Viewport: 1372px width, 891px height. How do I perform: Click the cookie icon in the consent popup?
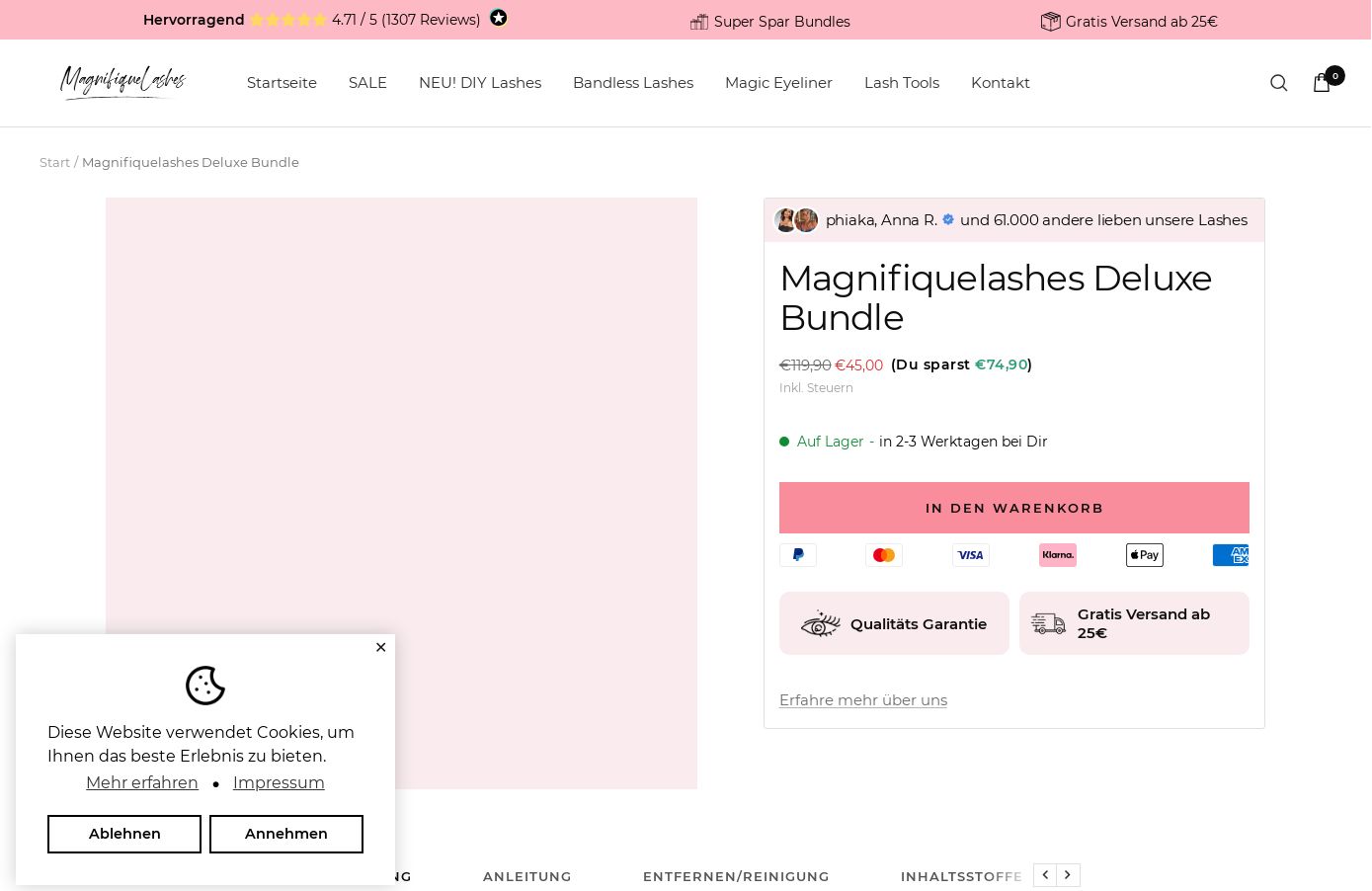click(x=205, y=686)
